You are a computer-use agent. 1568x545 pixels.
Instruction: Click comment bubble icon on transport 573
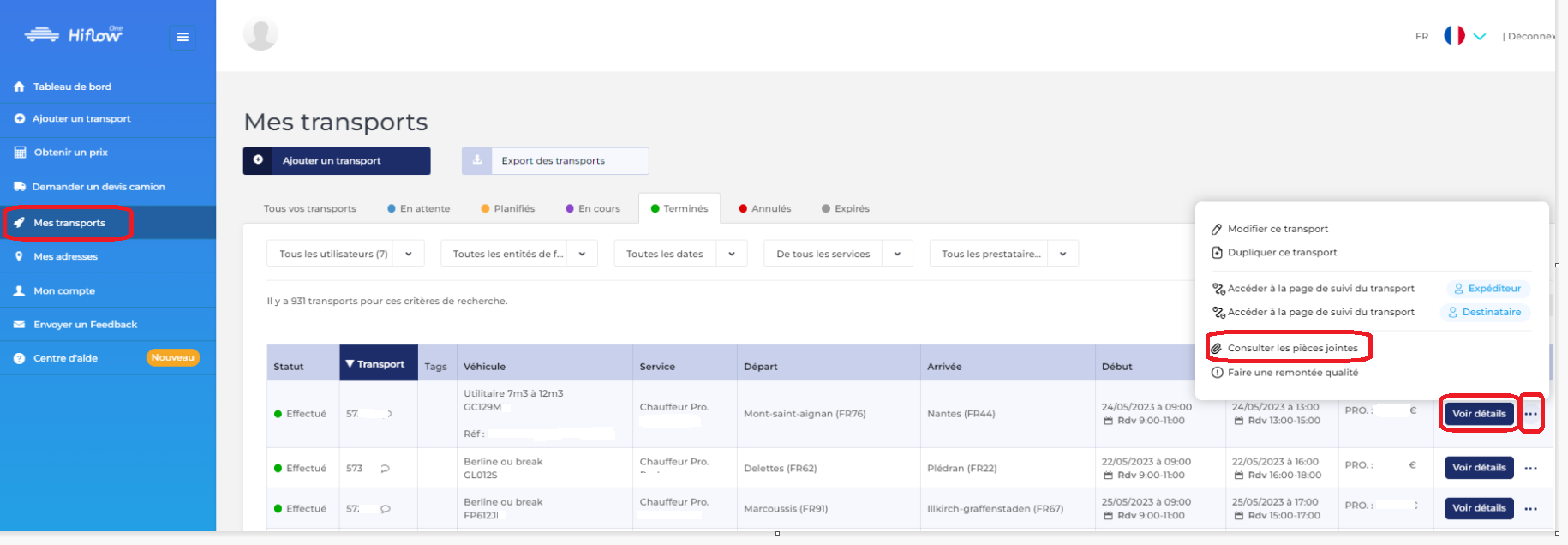tap(386, 469)
